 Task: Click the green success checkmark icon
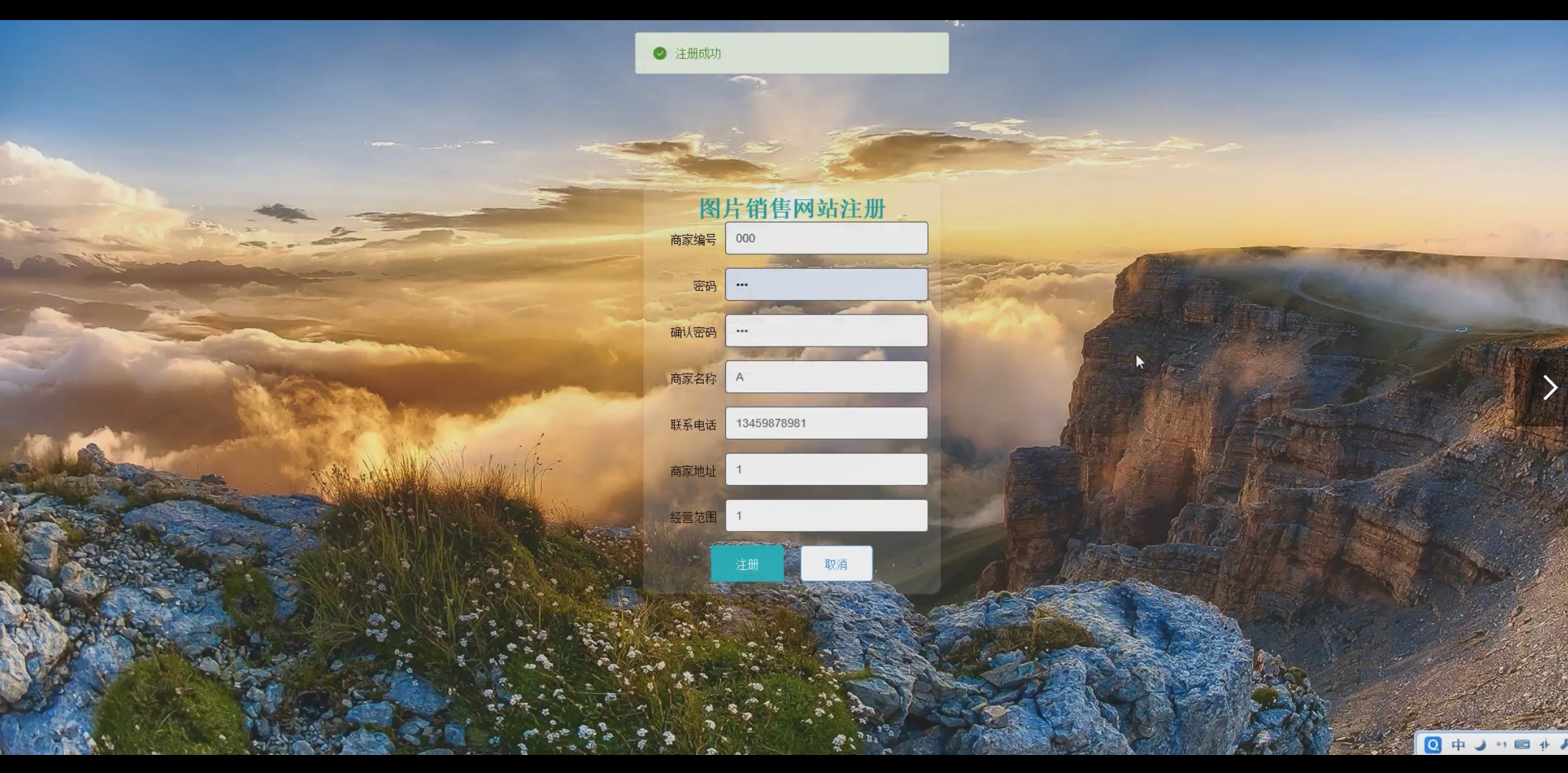coord(659,53)
